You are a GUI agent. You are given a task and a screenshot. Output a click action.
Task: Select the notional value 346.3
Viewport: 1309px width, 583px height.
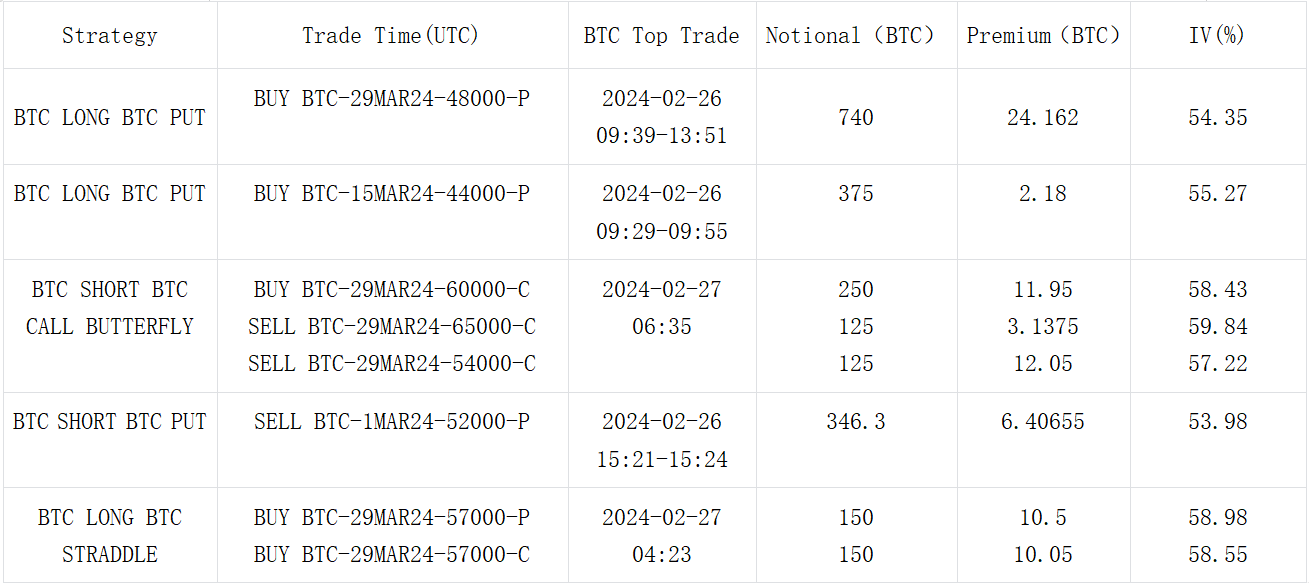pos(856,421)
